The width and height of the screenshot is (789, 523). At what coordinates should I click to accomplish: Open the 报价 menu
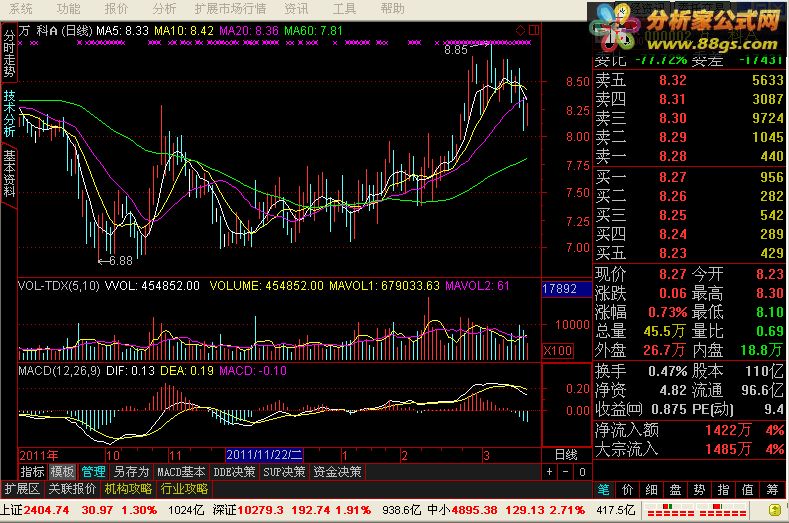116,9
